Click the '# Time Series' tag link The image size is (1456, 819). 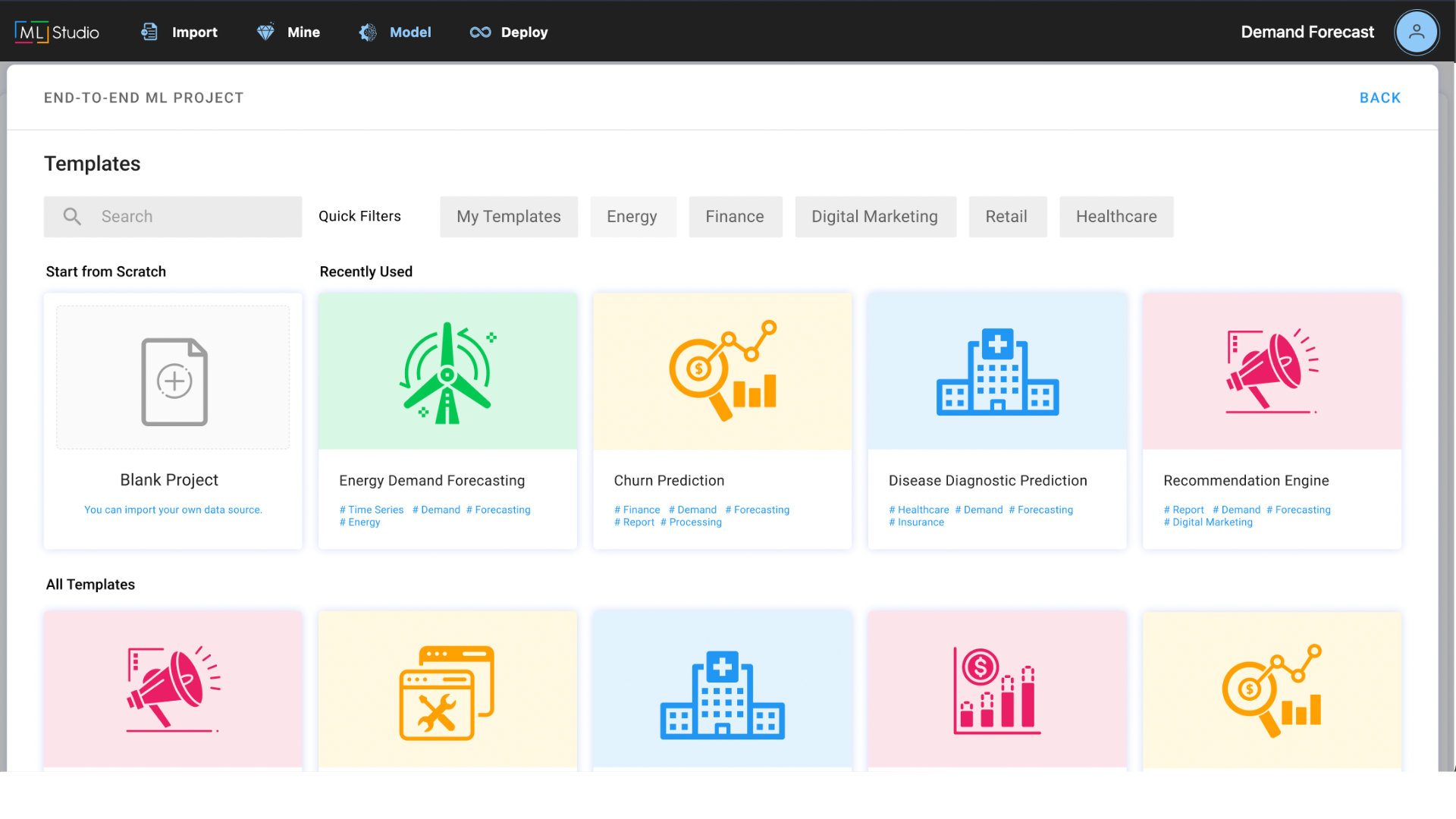[x=372, y=510]
